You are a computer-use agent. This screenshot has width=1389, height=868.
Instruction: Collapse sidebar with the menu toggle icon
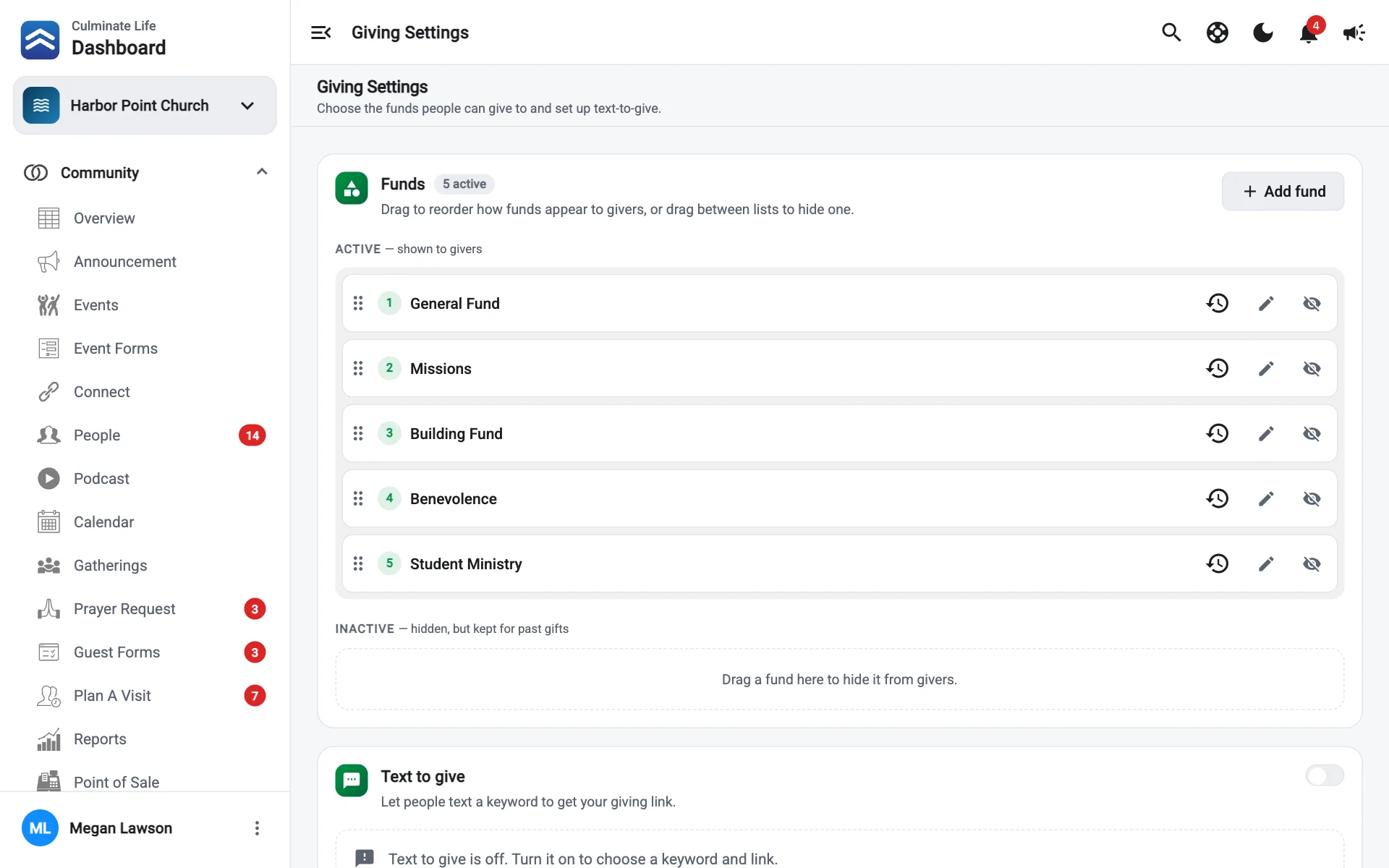tap(320, 33)
